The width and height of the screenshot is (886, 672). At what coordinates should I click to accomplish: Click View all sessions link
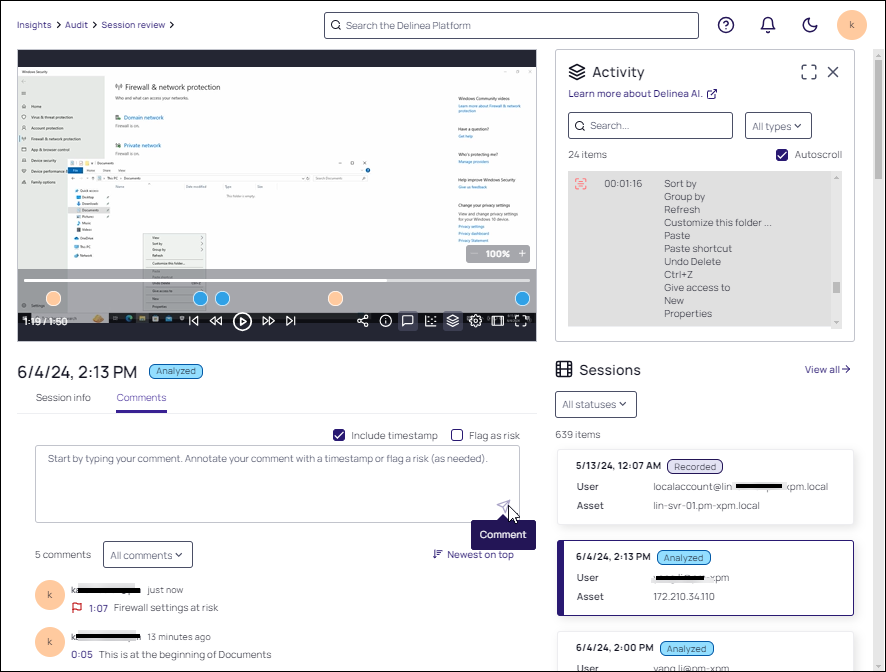click(827, 369)
